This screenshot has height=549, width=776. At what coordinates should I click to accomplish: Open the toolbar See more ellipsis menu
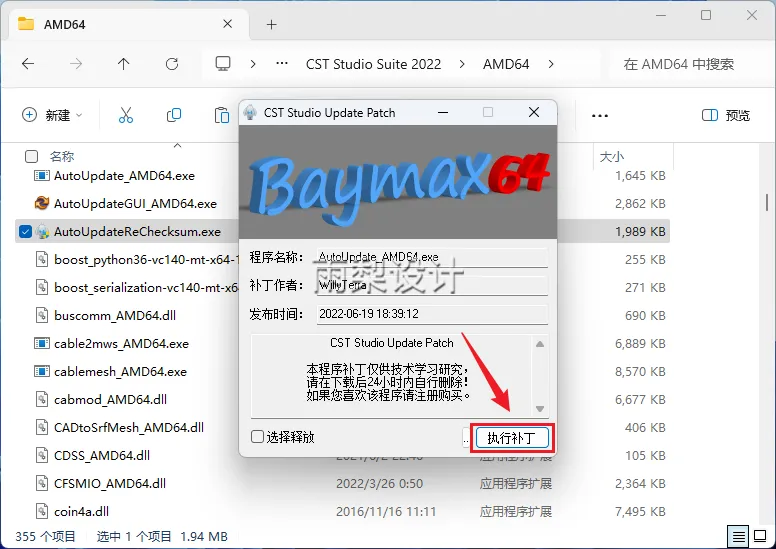(600, 116)
